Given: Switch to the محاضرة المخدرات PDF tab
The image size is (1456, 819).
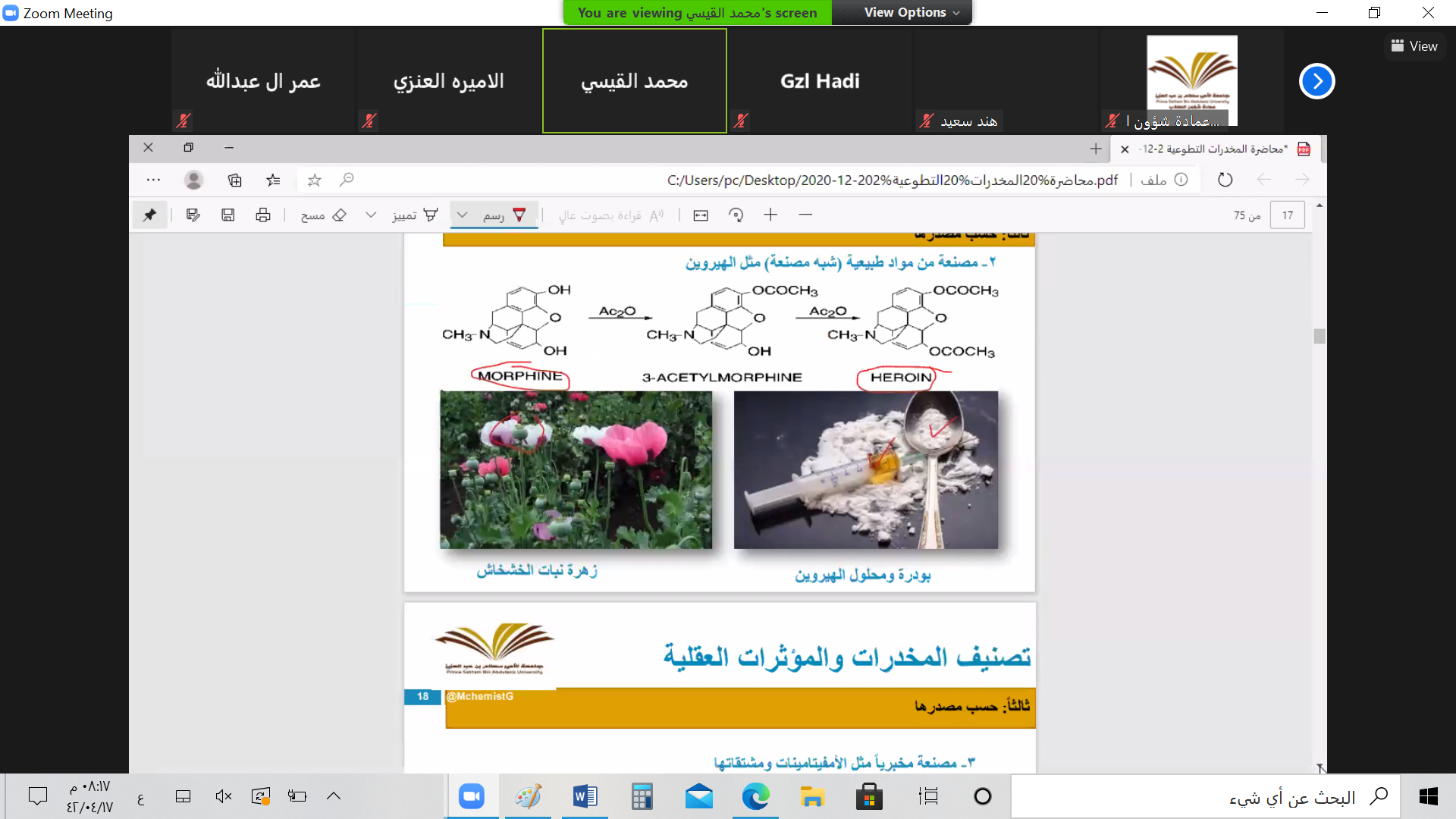Looking at the screenshot, I should 1213,149.
